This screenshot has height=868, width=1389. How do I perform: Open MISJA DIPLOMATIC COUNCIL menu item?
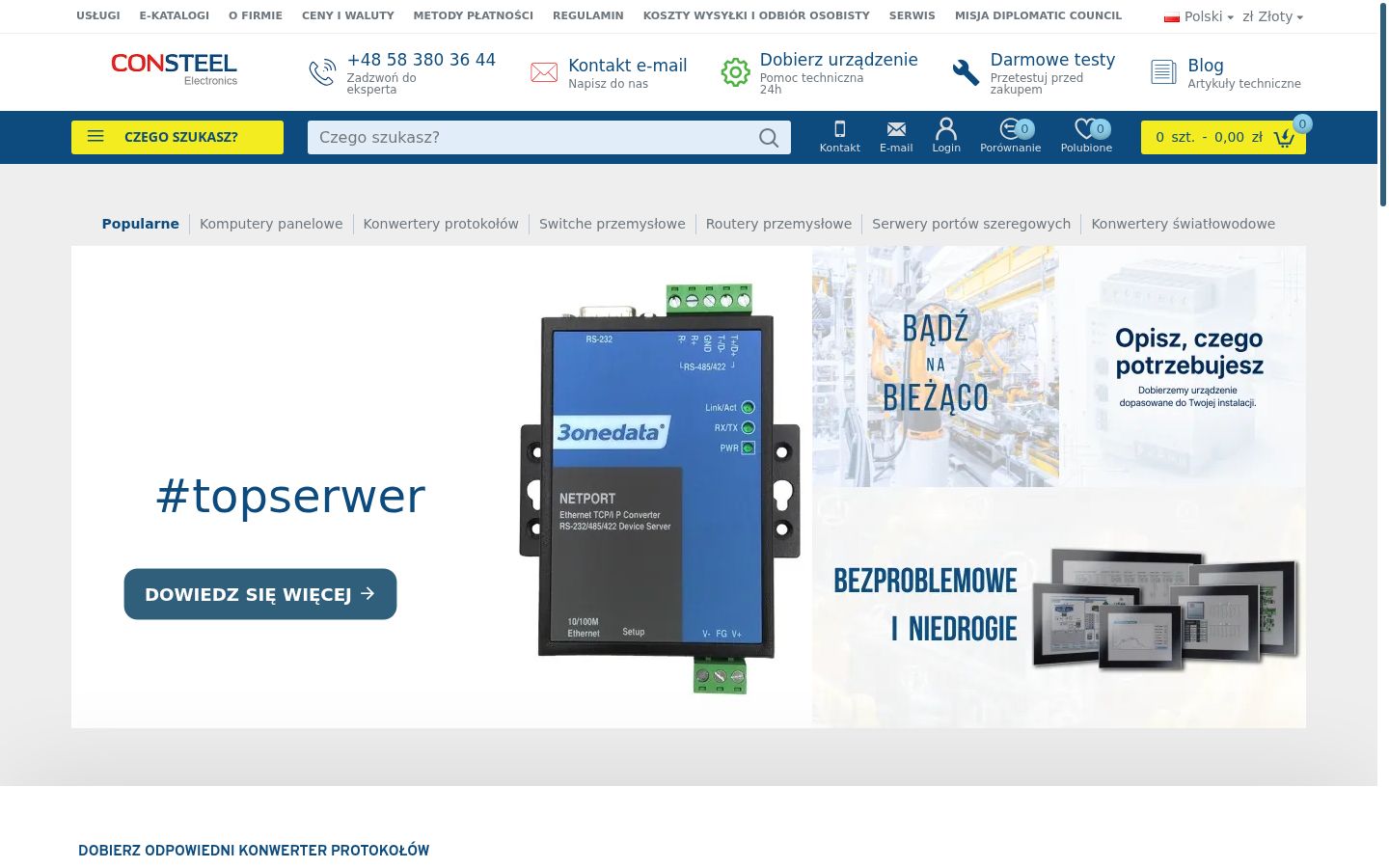coord(1039,15)
